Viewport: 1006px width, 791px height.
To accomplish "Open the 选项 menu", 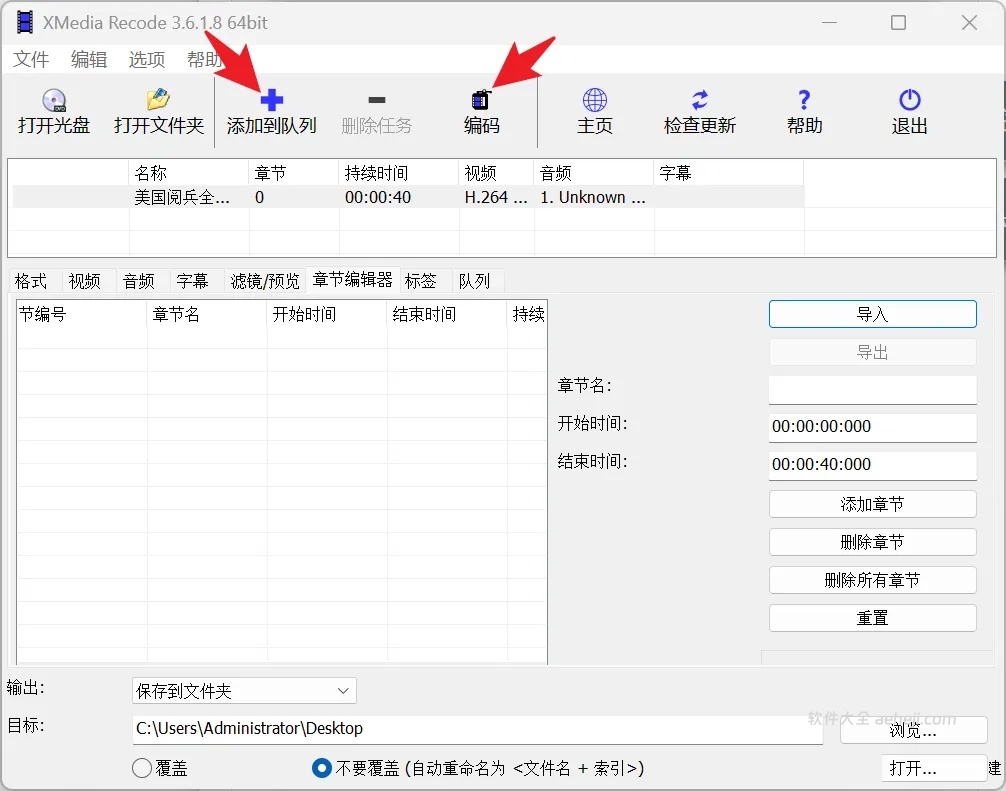I will tap(146, 60).
